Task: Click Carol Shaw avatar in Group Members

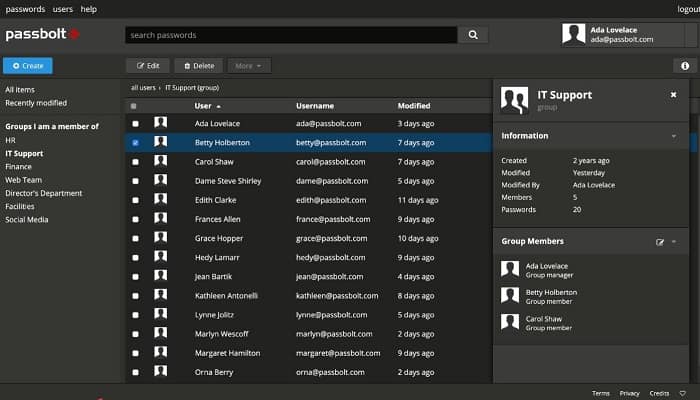Action: tap(510, 322)
